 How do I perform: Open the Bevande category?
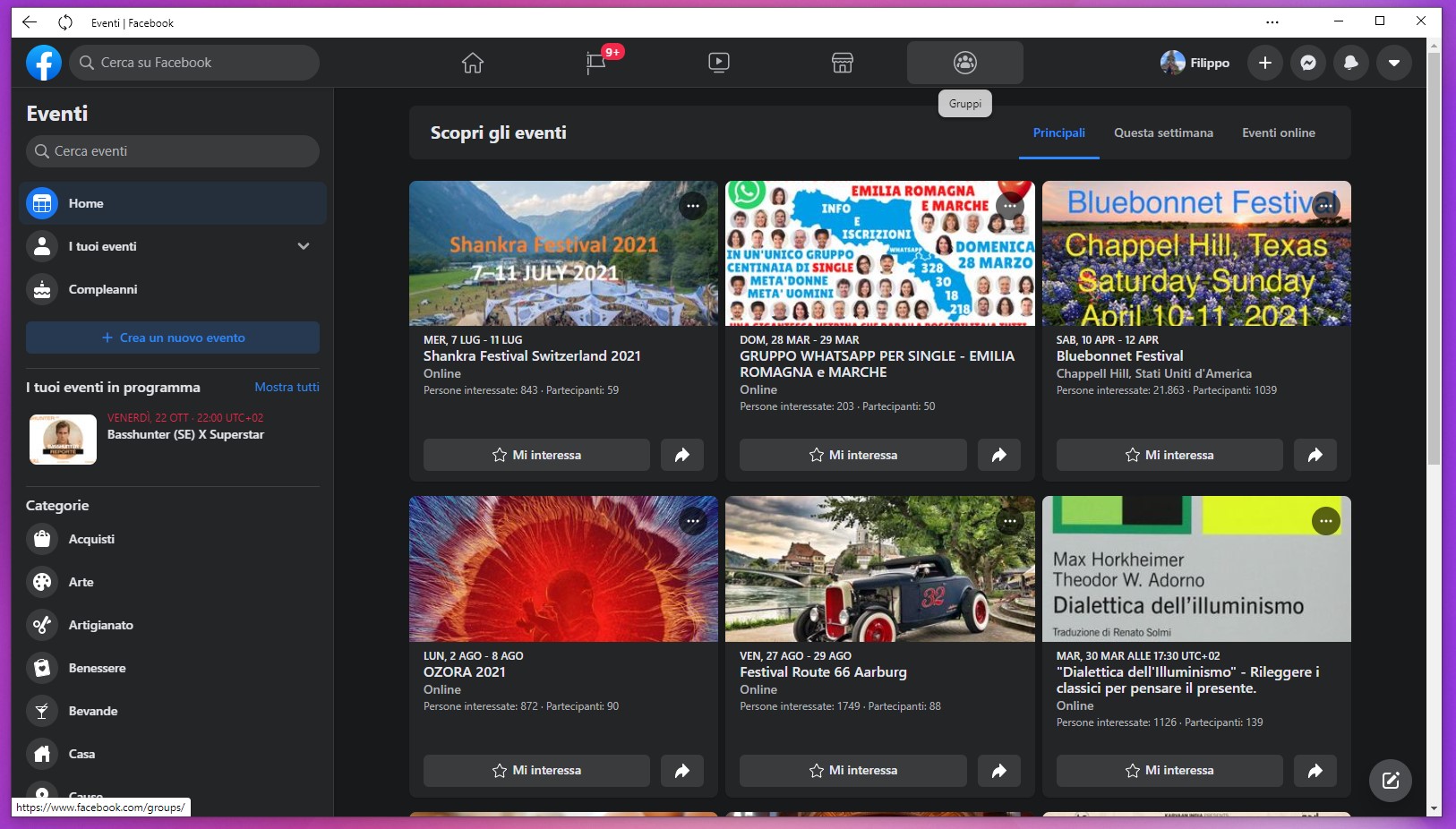click(173, 711)
